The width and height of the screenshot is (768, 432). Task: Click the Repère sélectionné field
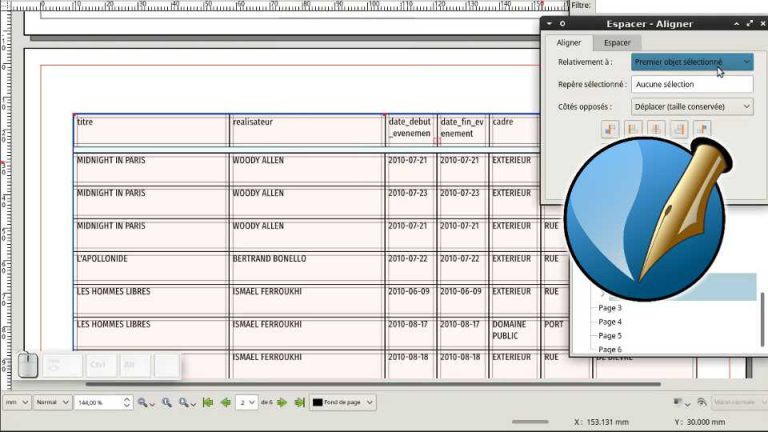click(x=692, y=84)
